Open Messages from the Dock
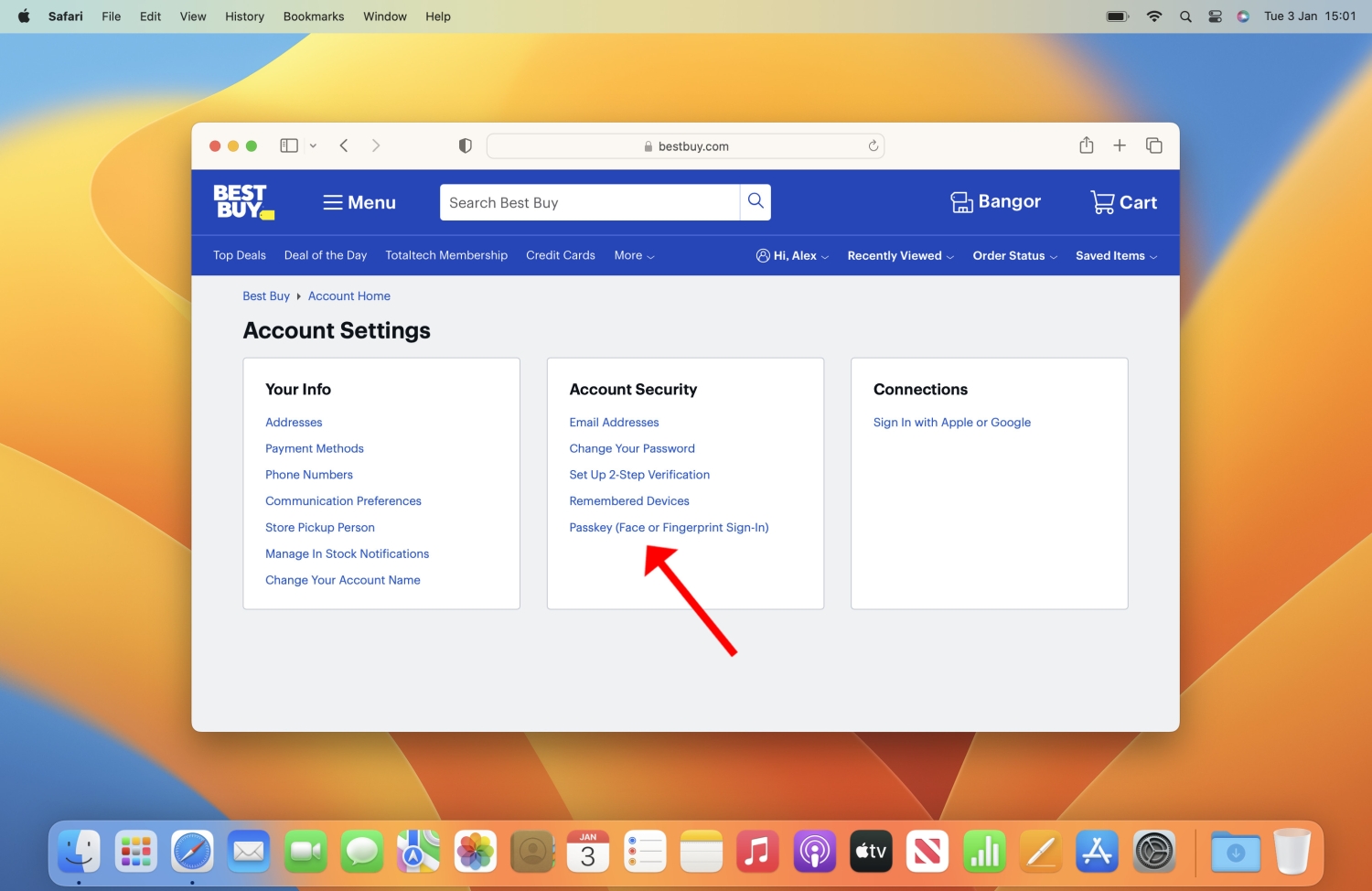Viewport: 1372px width, 891px height. 362,852
